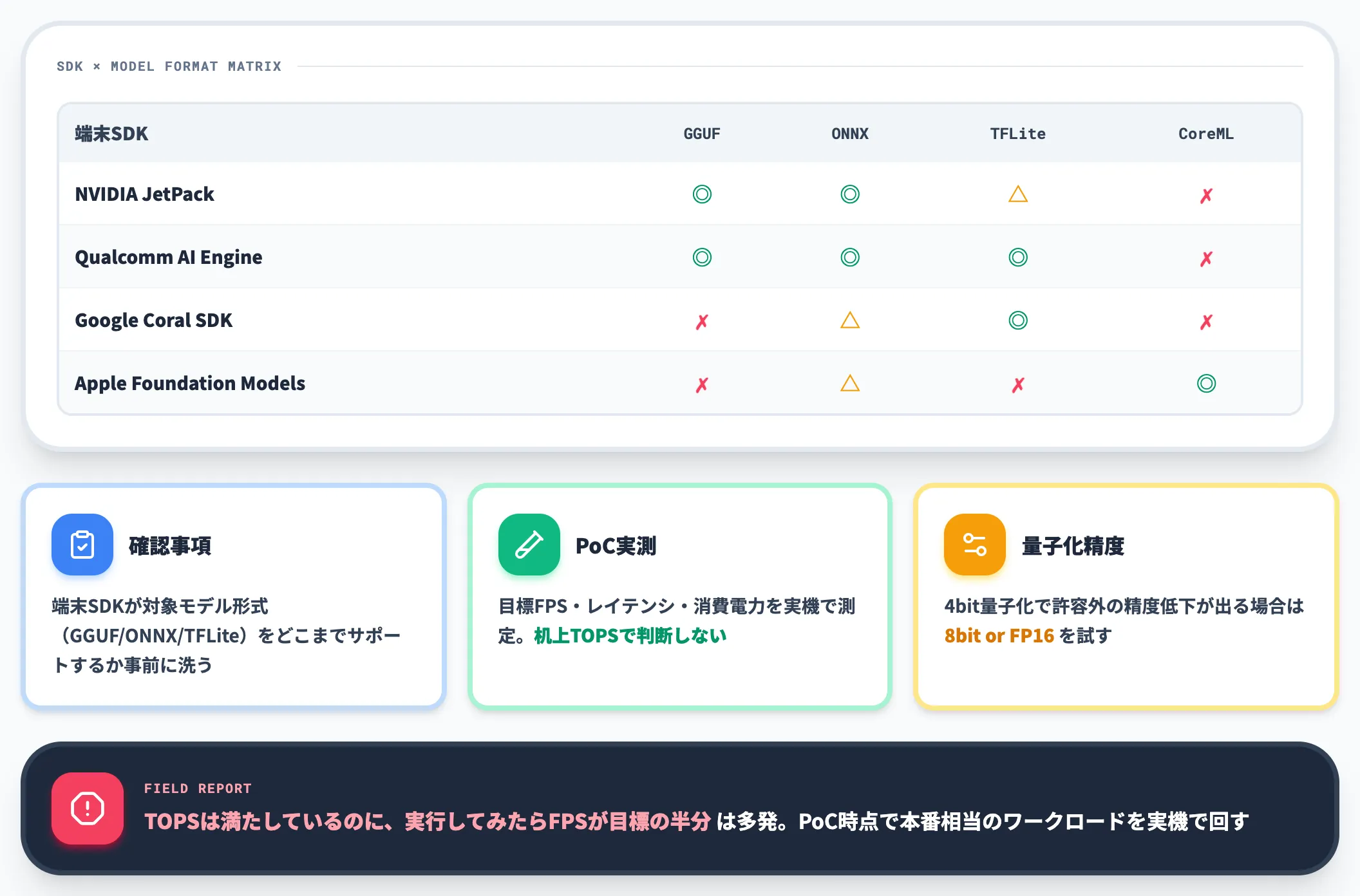The height and width of the screenshot is (896, 1360).
Task: Click Qualcomm AI Engine ONNX circle
Action: coord(850,257)
